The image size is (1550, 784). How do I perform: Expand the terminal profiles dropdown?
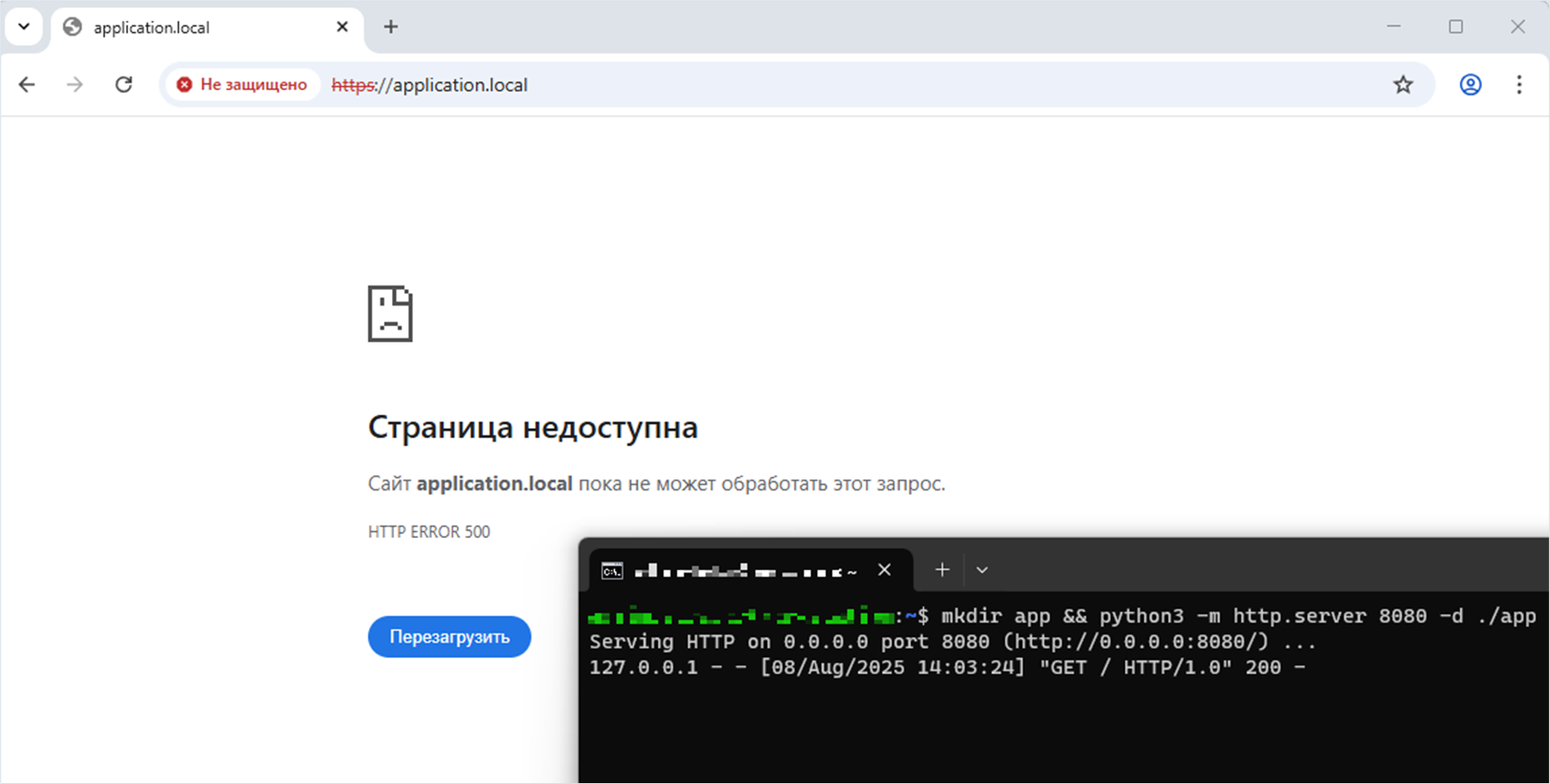pyautogui.click(x=982, y=570)
